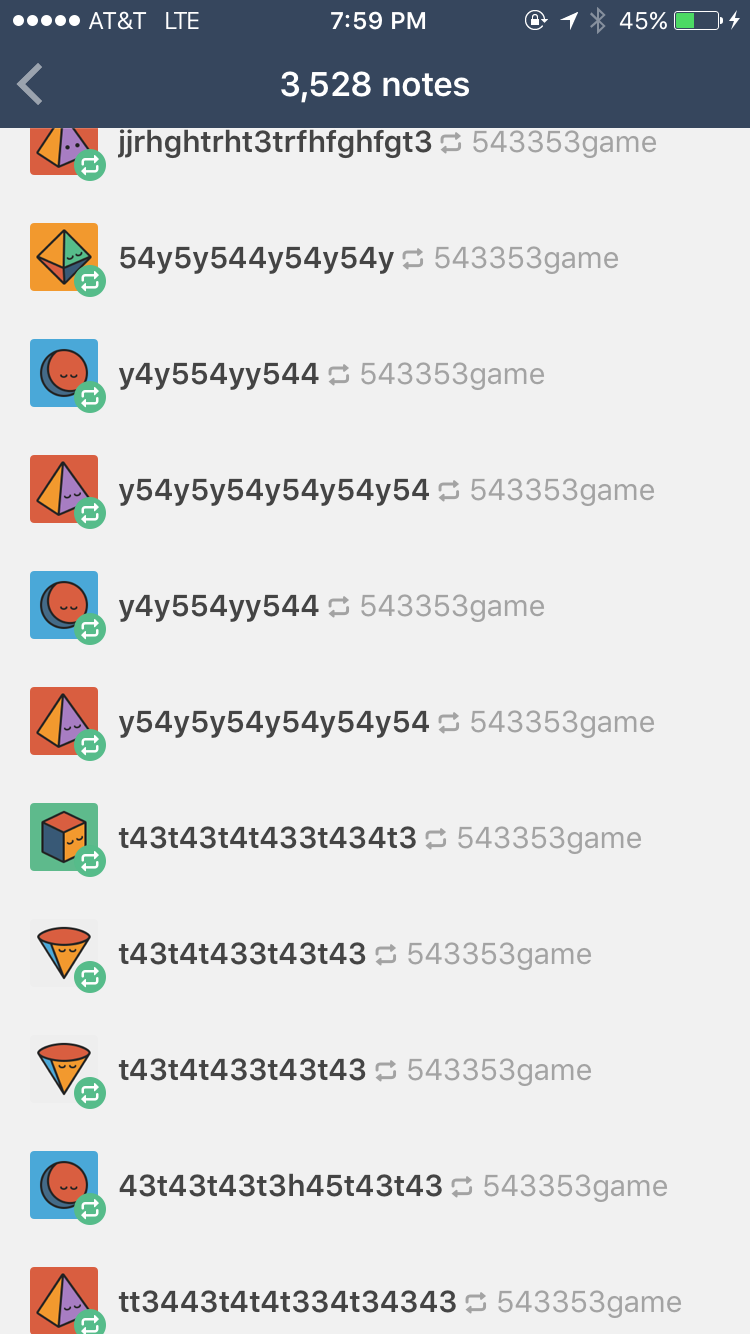
Task: Tap the back arrow in the header
Action: point(30,85)
